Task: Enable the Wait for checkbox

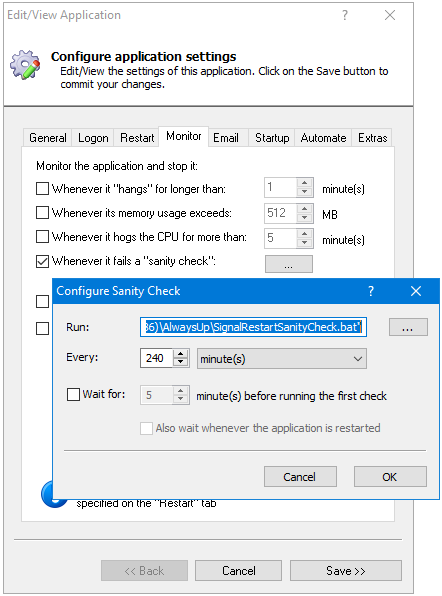Action: tap(73, 394)
